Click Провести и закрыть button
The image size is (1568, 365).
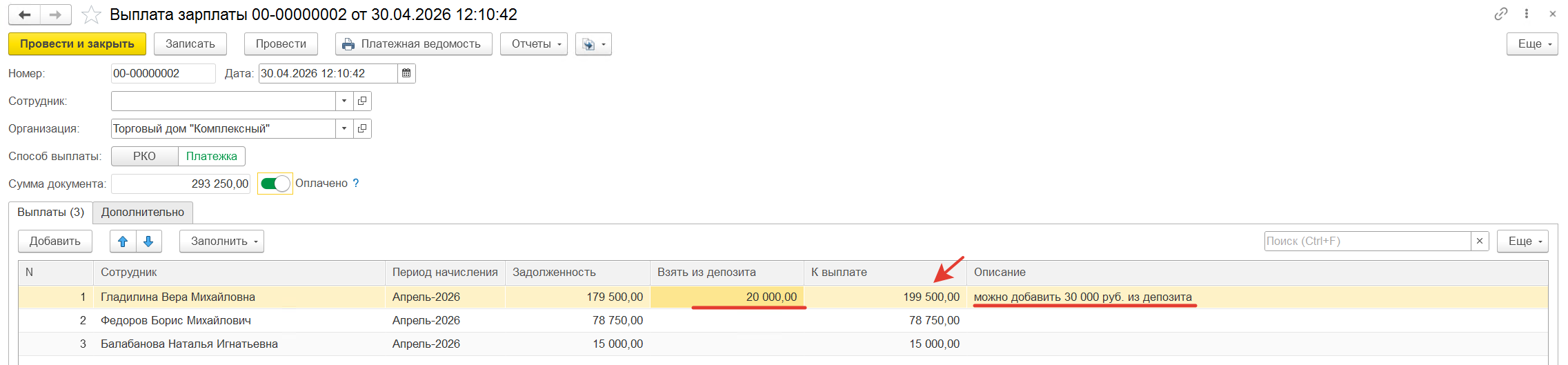pos(77,43)
